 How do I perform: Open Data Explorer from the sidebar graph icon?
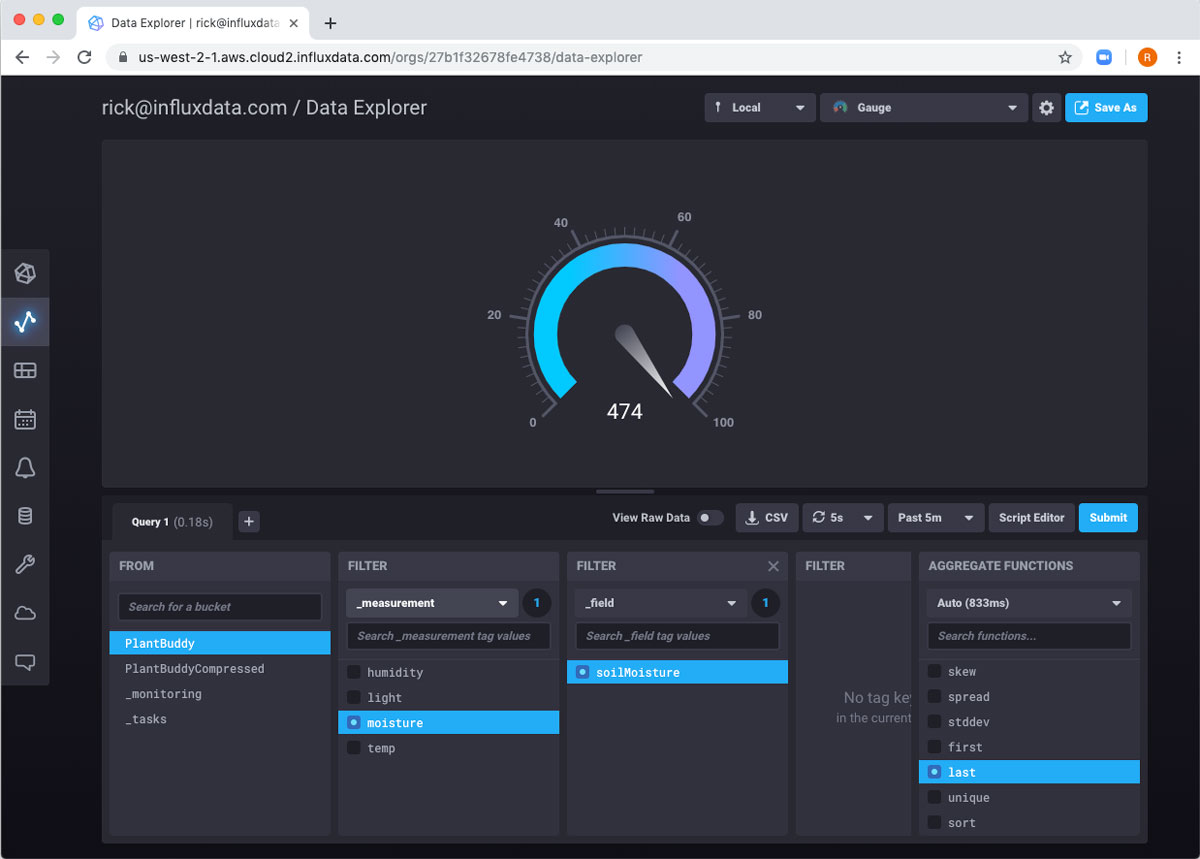coord(25,322)
